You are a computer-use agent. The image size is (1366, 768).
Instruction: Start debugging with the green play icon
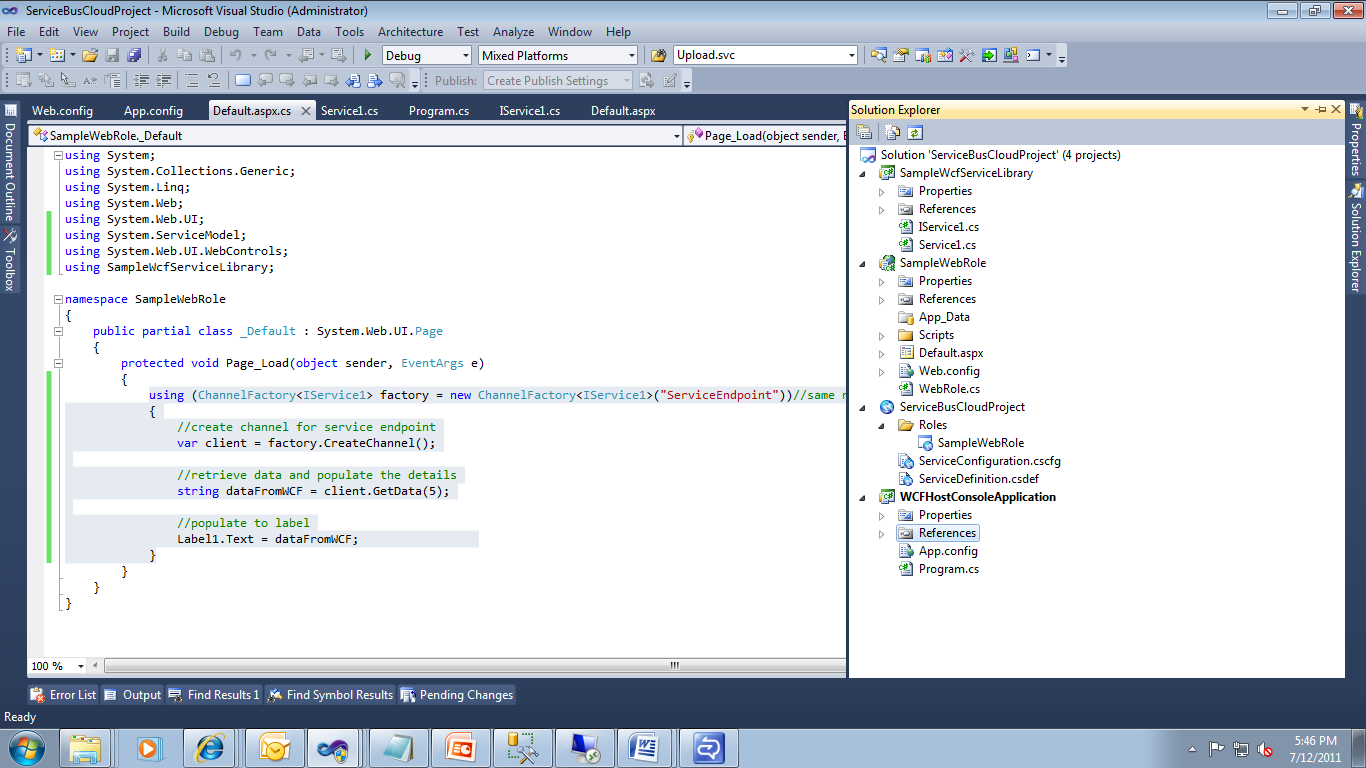(x=366, y=55)
